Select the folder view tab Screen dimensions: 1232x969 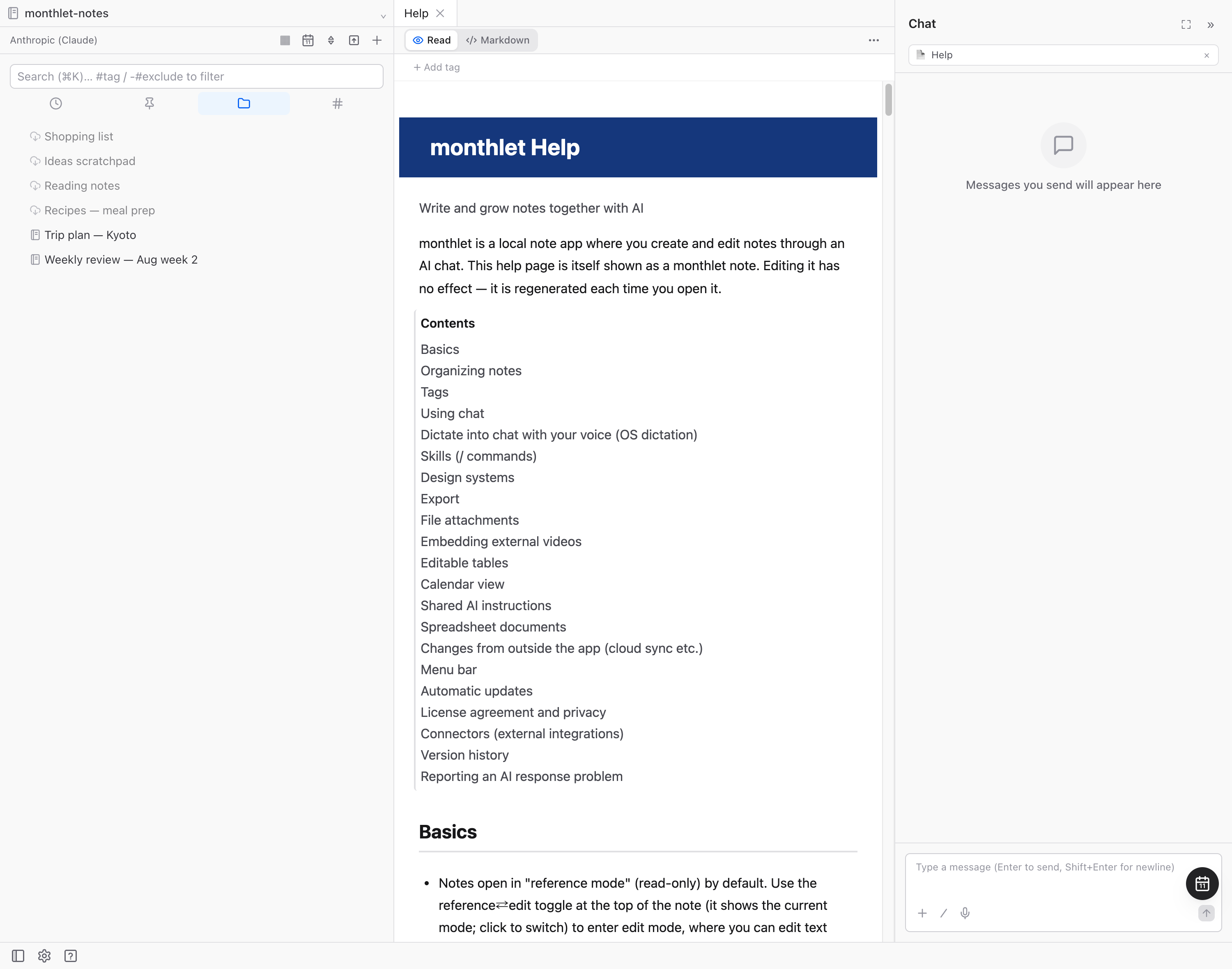coord(244,103)
